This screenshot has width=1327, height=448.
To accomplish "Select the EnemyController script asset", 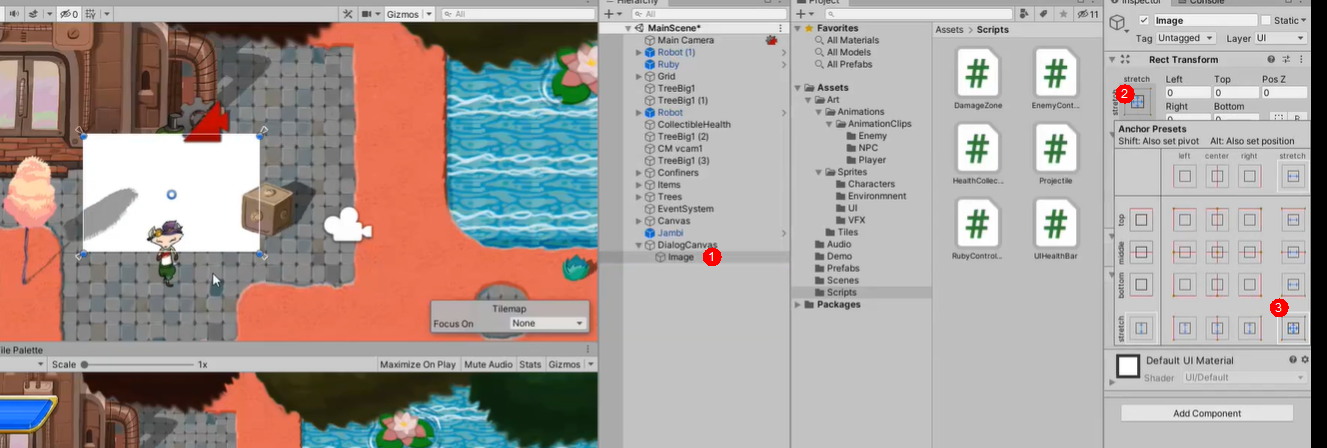I will point(1055,79).
